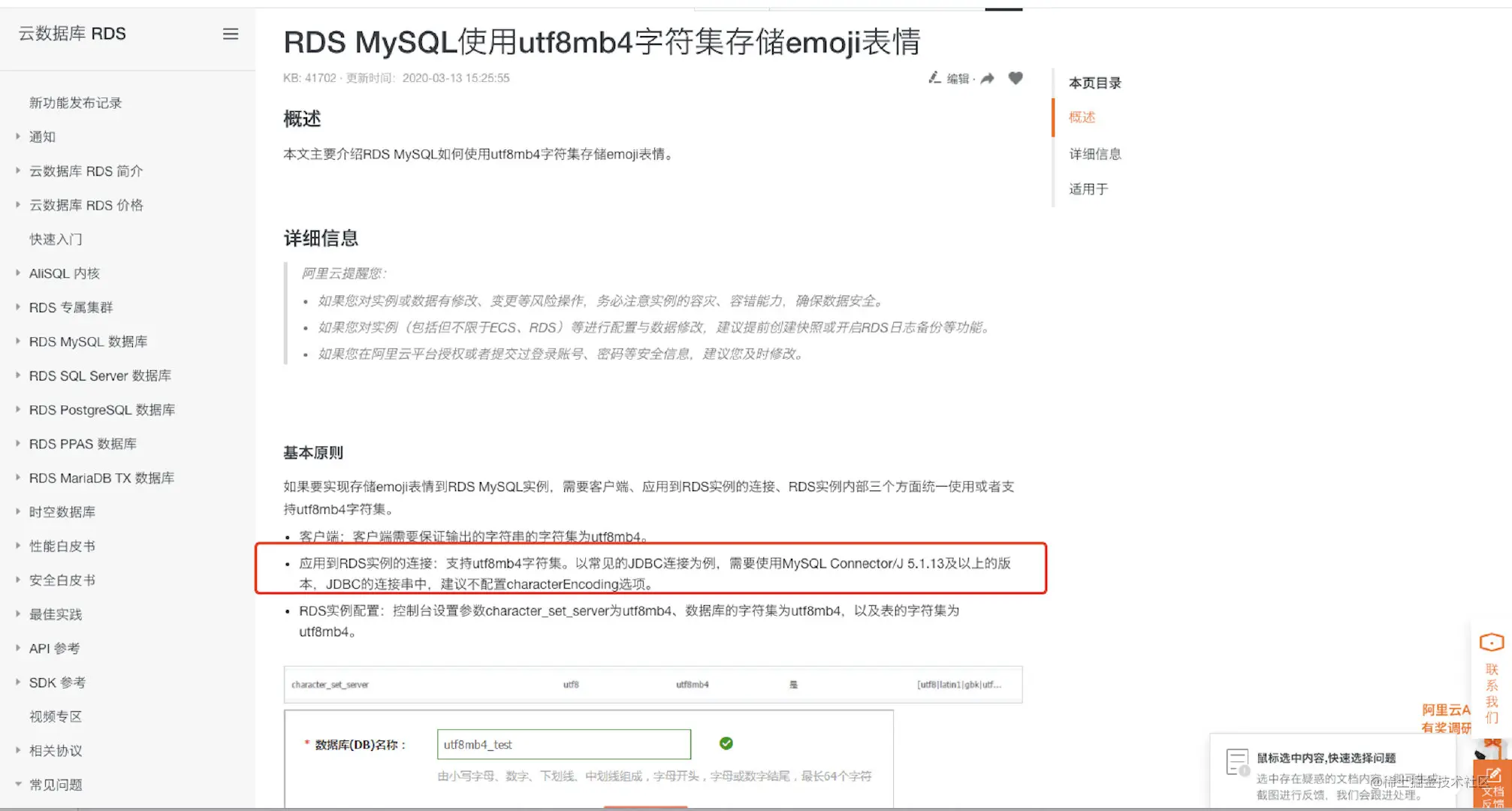Open SDK 参考 in the sidebar
Viewport: 1512px width, 811px height.
coord(57,683)
